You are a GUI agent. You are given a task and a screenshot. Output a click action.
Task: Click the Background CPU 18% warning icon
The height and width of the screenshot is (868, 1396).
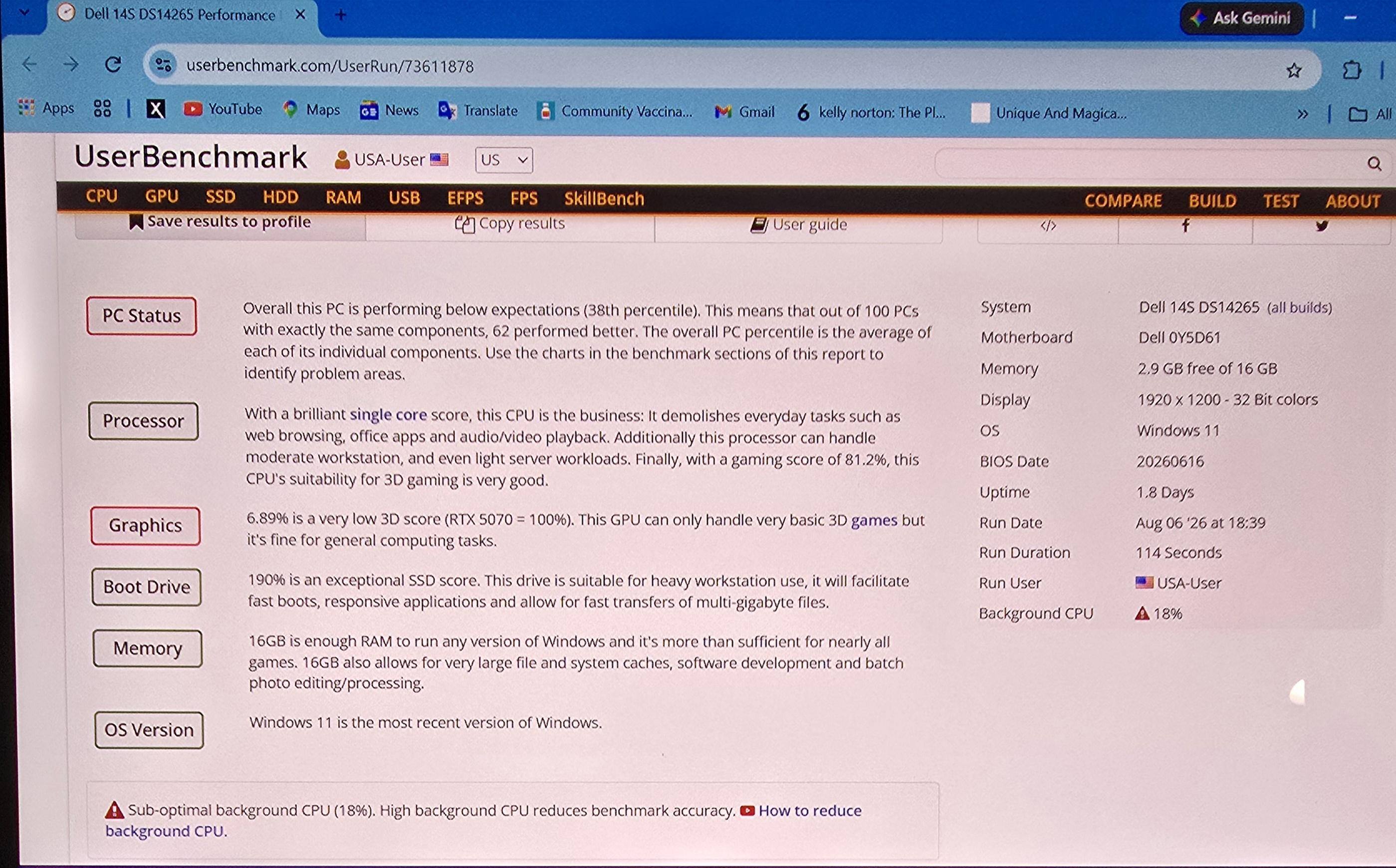tap(1142, 613)
